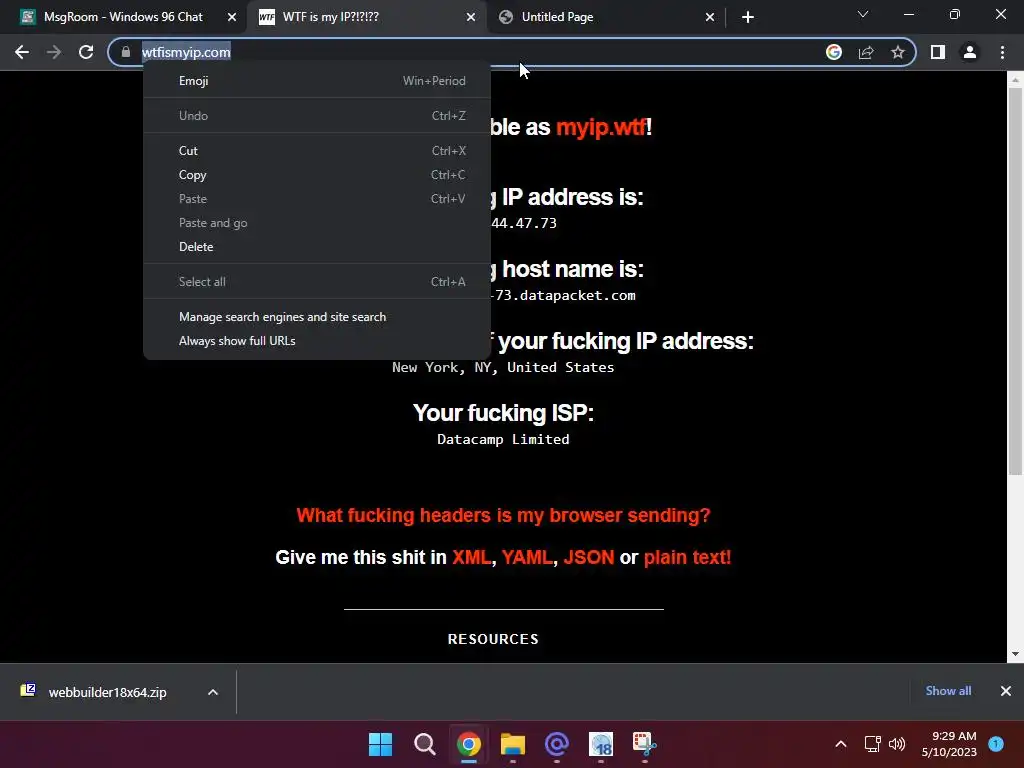The image size is (1024, 768).
Task: Go back to the previous page
Action: pyautogui.click(x=22, y=52)
